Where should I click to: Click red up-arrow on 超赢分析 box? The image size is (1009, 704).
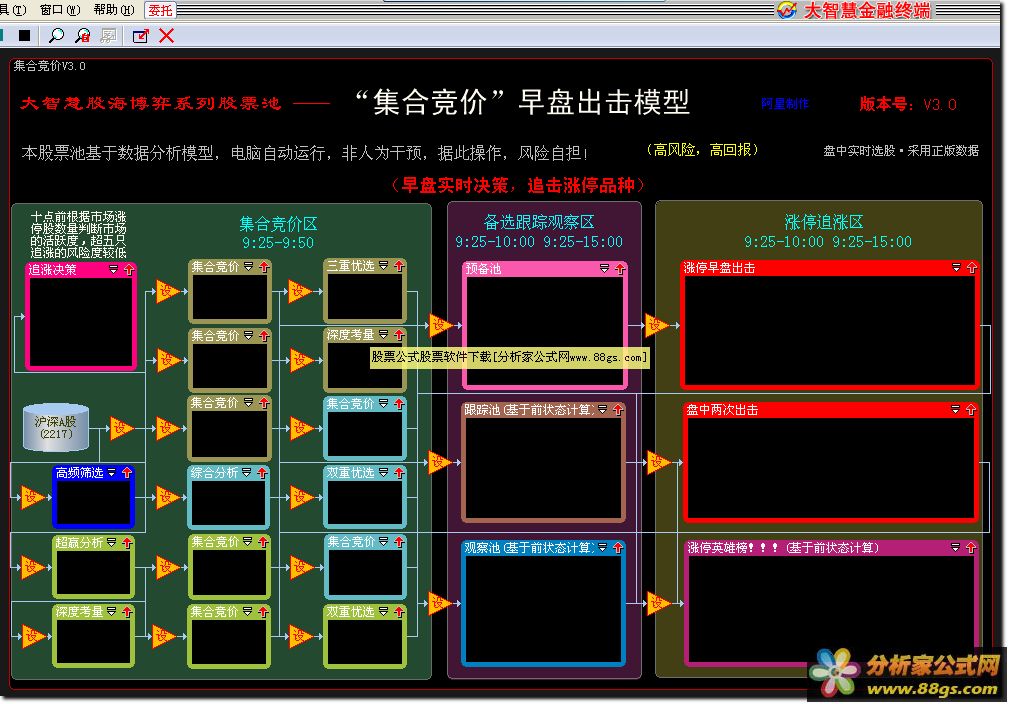[127, 543]
